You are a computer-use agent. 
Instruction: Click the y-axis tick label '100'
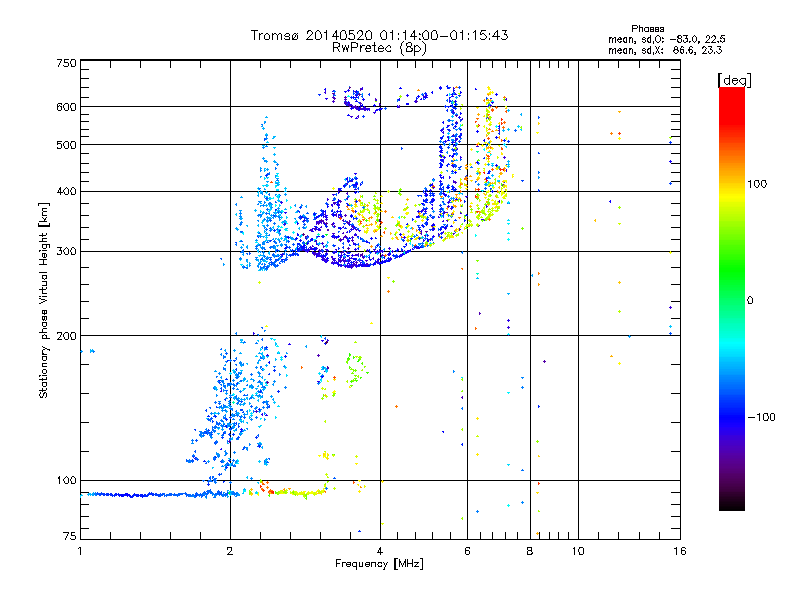(66, 480)
